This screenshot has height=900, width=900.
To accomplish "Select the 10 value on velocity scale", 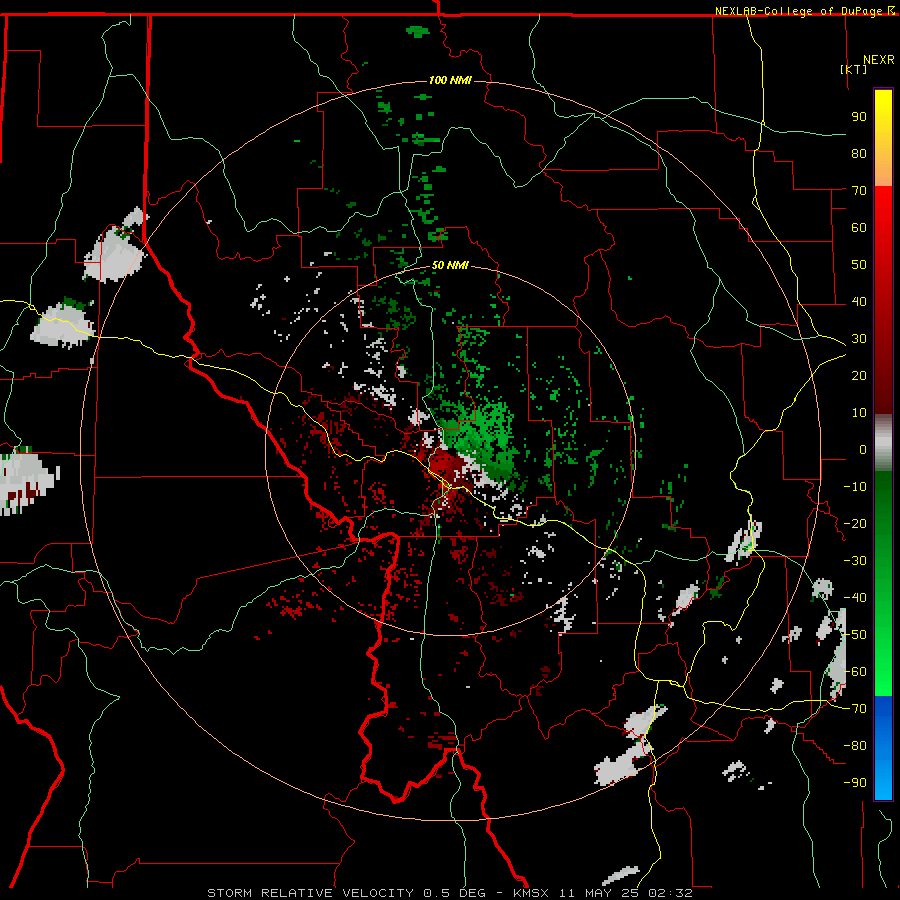I will pos(859,413).
